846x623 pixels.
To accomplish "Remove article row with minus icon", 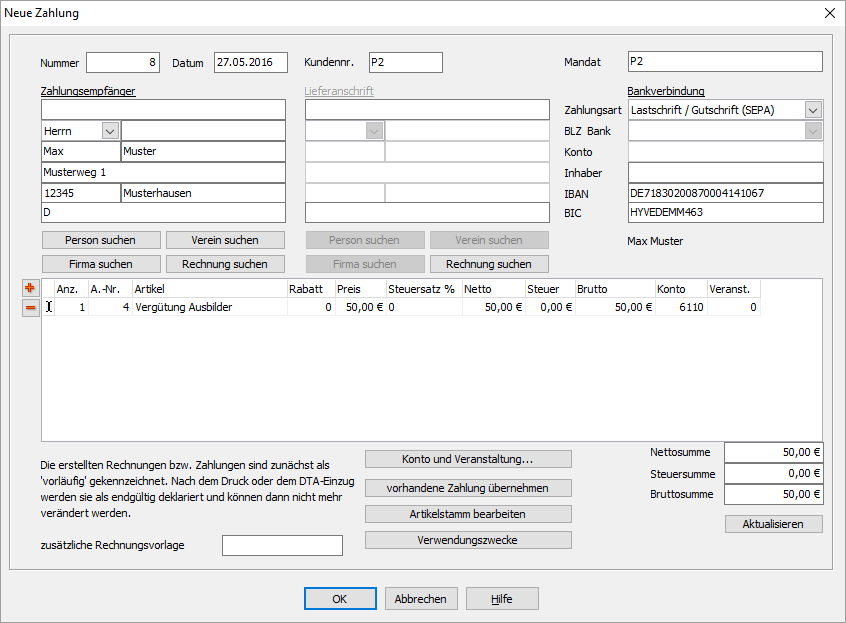I will pos(30,308).
